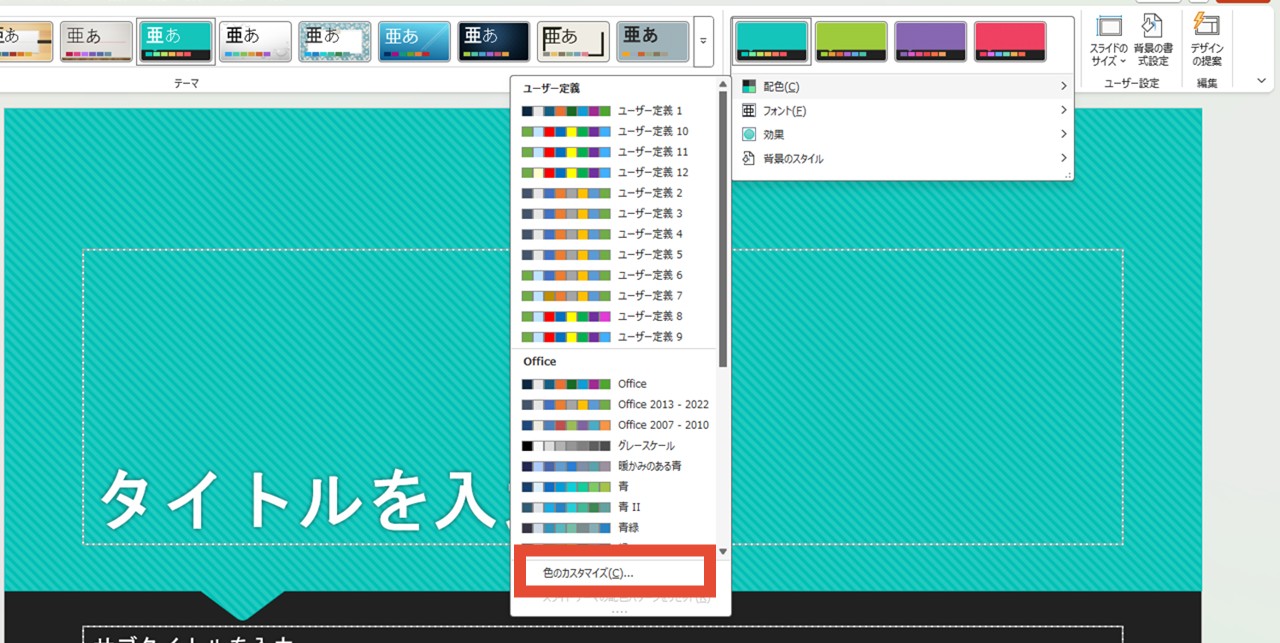Screen dimensions: 1280x643
Task: Select the purple color variant swatch
Action: [x=930, y=41]
